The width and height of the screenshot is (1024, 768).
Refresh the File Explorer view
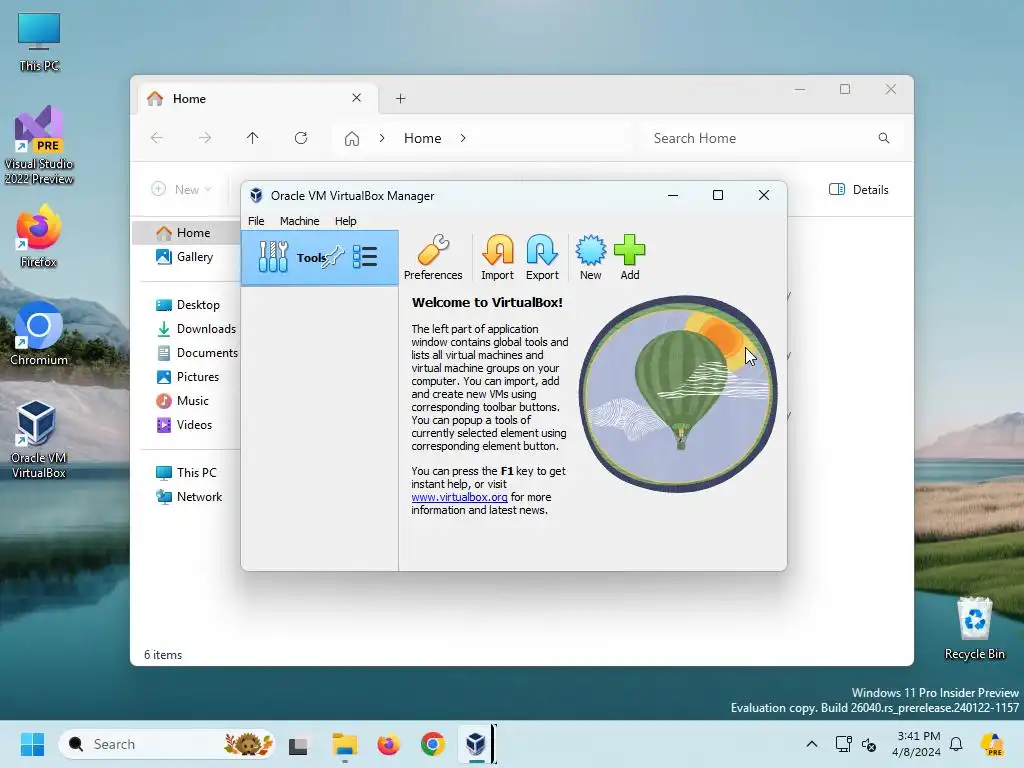pyautogui.click(x=300, y=138)
